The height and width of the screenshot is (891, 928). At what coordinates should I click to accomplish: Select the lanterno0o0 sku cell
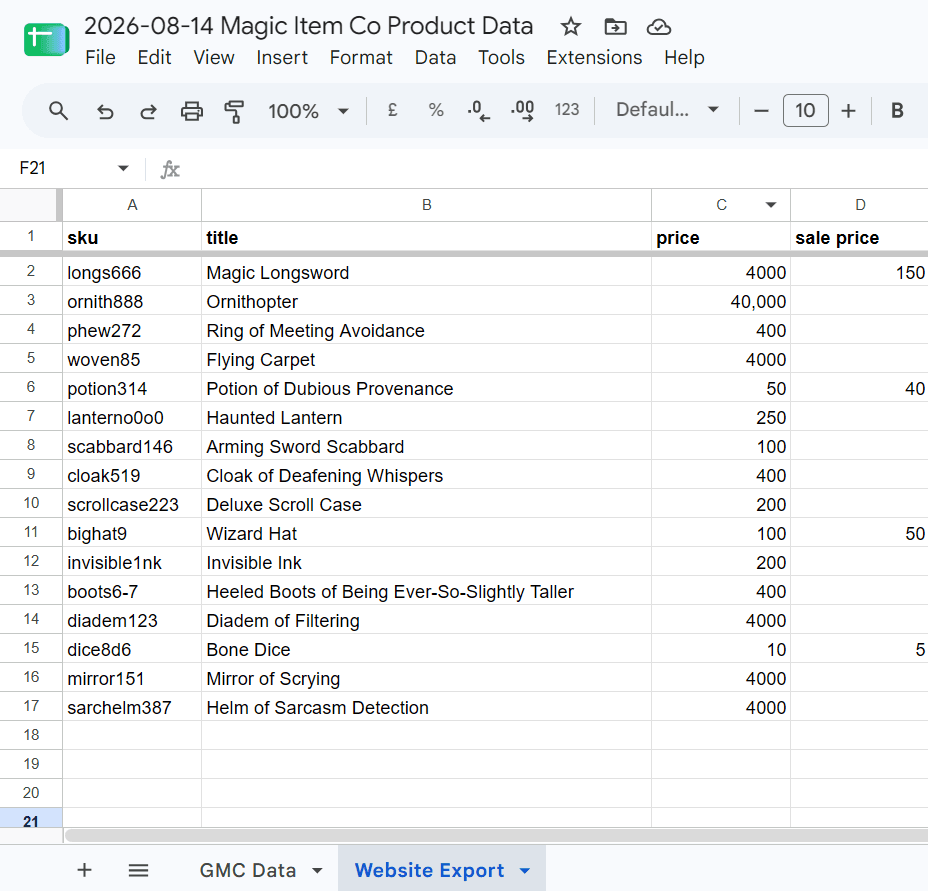(x=132, y=417)
